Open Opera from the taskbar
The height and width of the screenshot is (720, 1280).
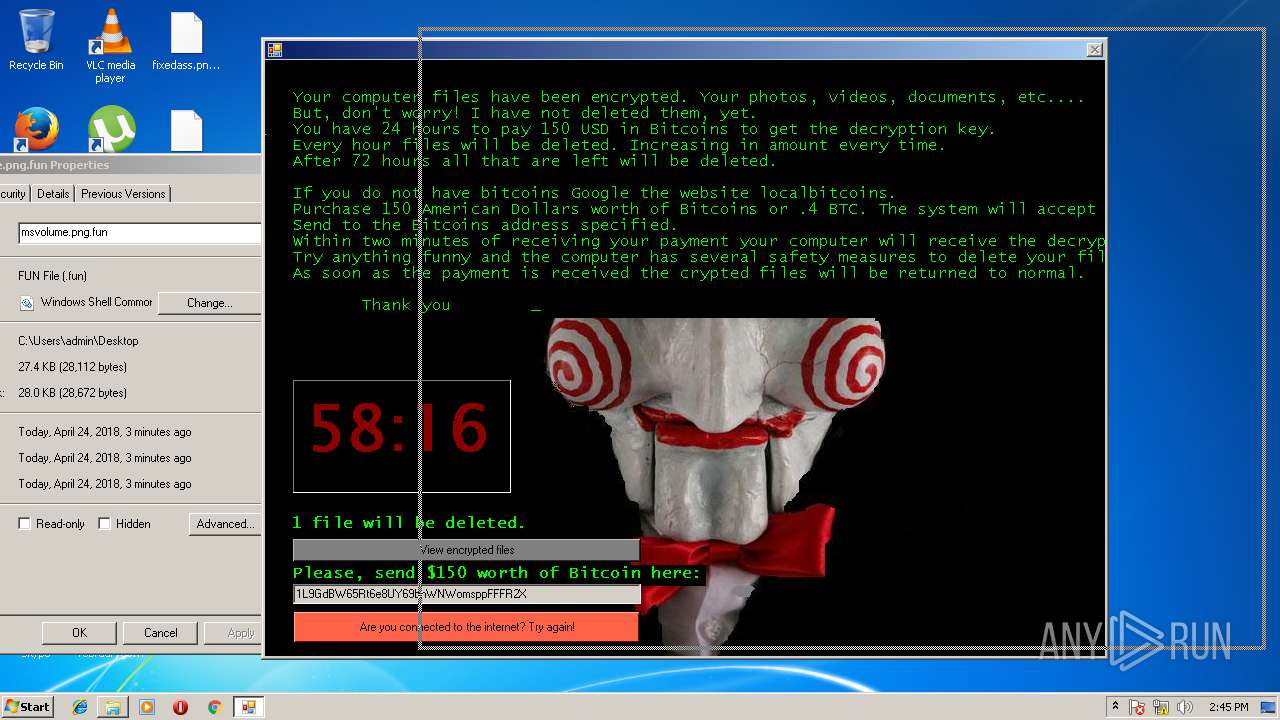pos(180,707)
